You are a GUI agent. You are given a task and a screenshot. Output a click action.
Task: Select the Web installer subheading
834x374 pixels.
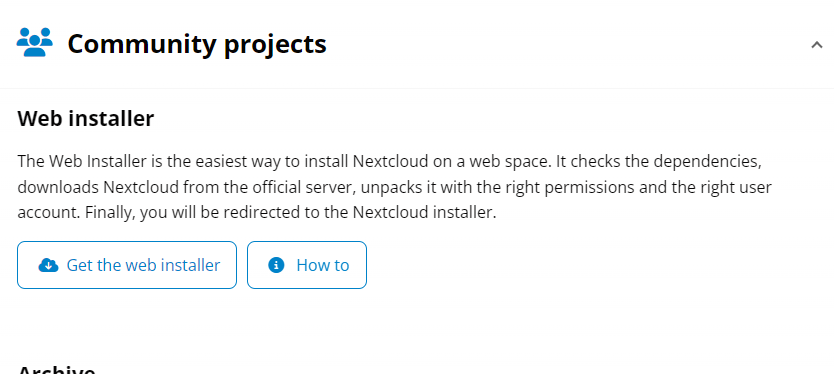tap(86, 118)
